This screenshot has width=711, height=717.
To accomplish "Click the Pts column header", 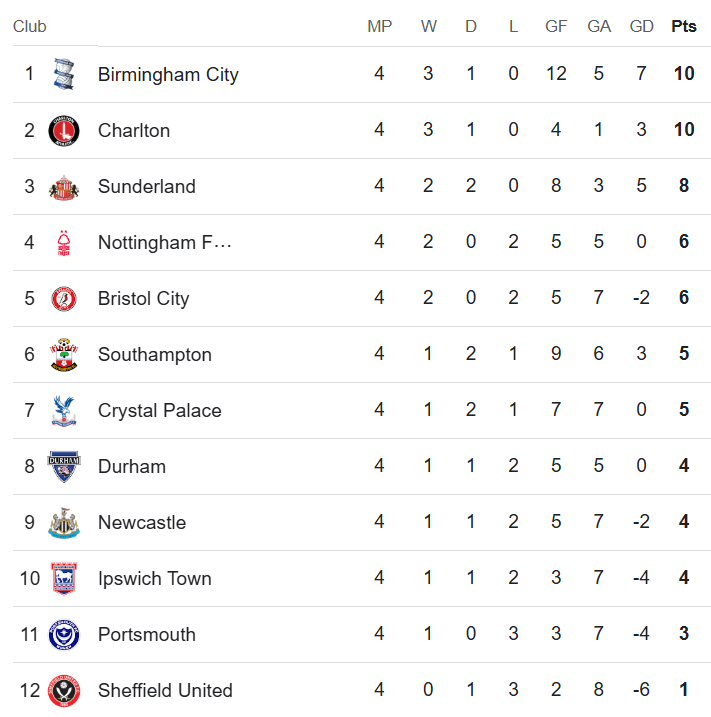I will tap(684, 26).
